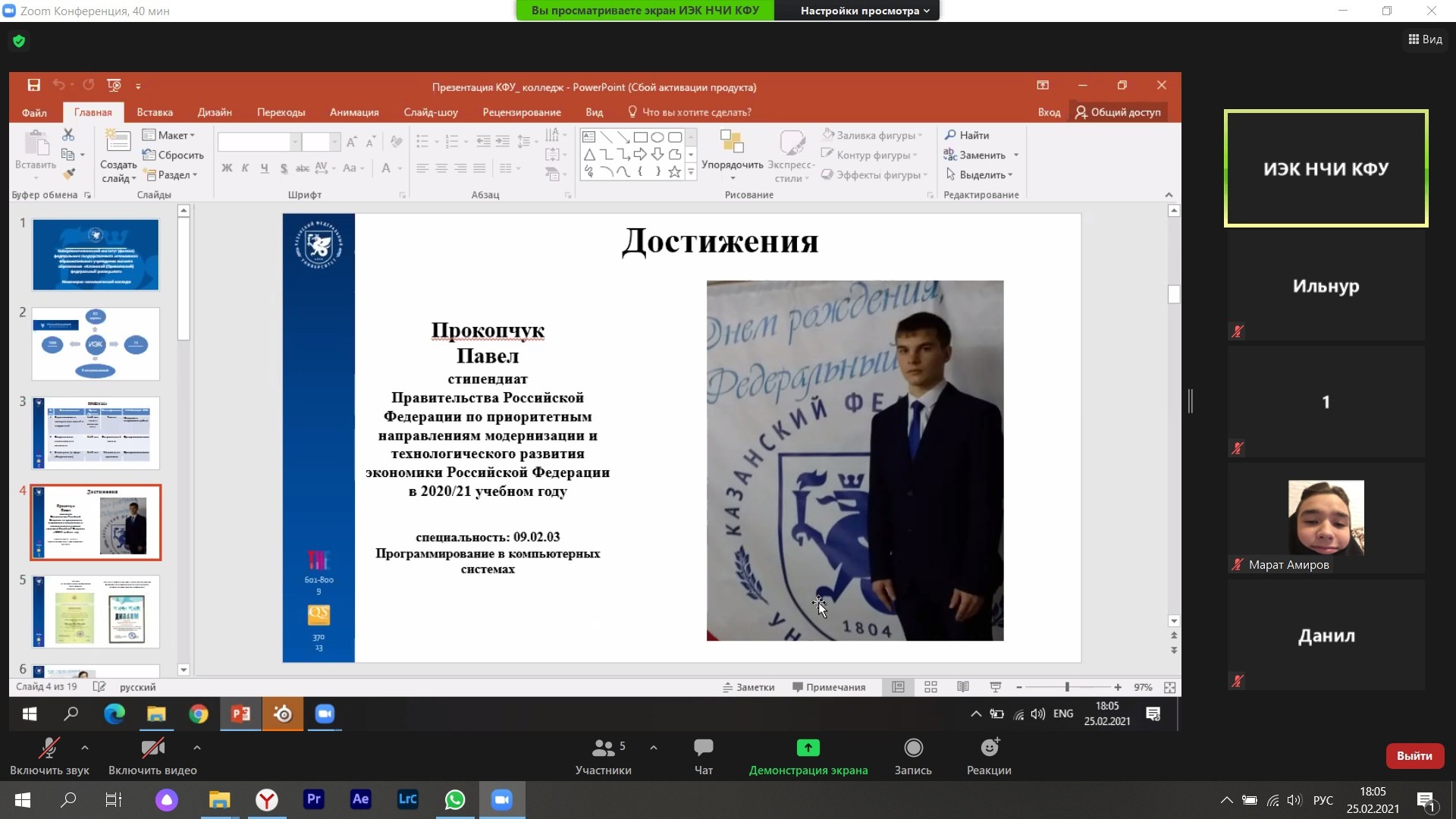Open Раздел section dropdown
1456x819 pixels.
pyautogui.click(x=170, y=175)
